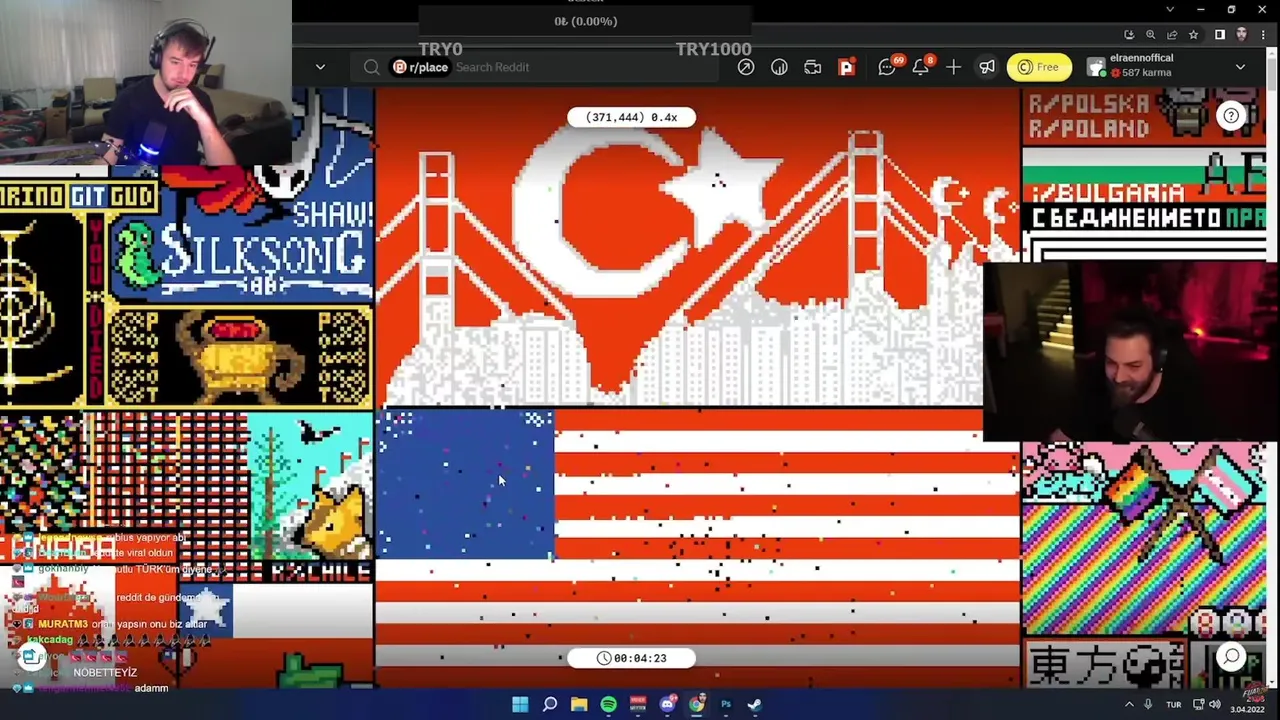Switch to Chrome on the taskbar
The image size is (1280, 720).
pos(697,704)
